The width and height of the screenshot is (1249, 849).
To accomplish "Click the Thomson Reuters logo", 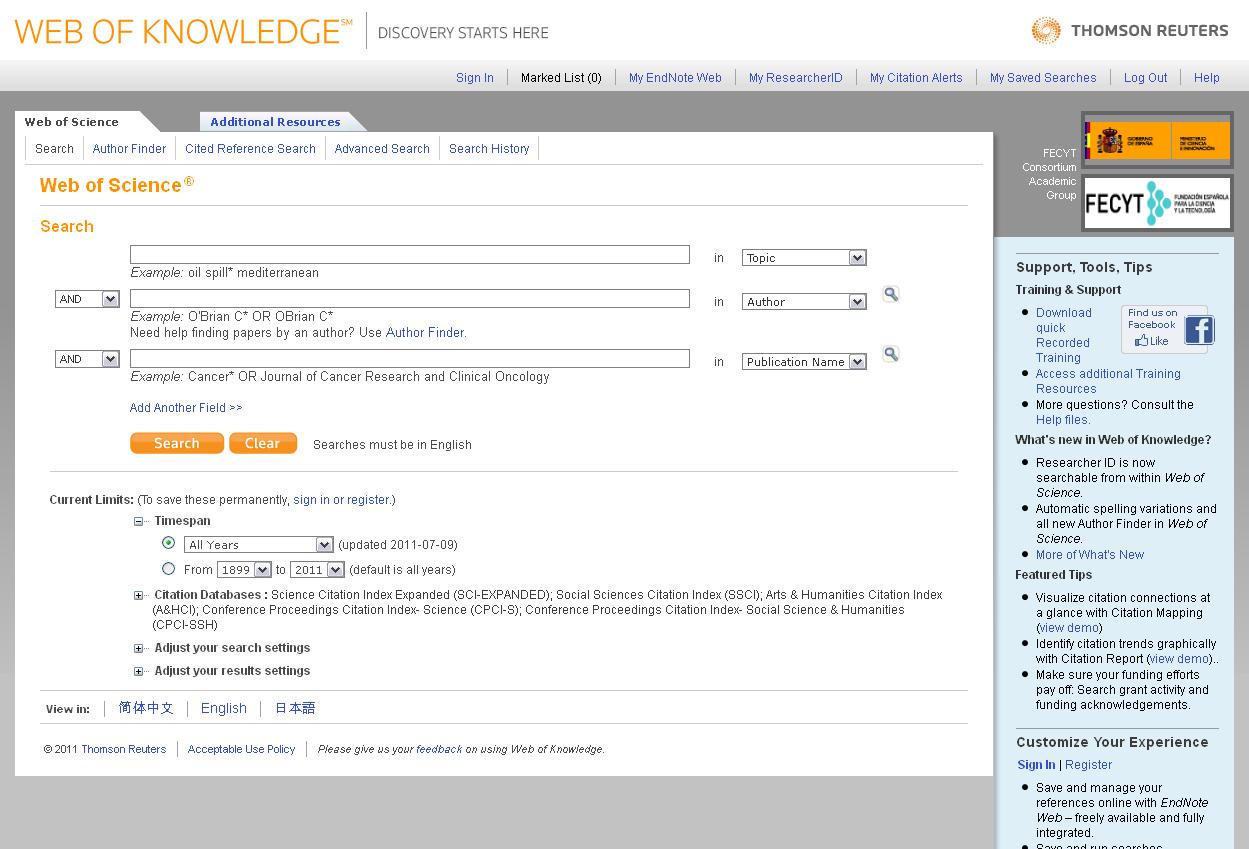I will (1130, 30).
